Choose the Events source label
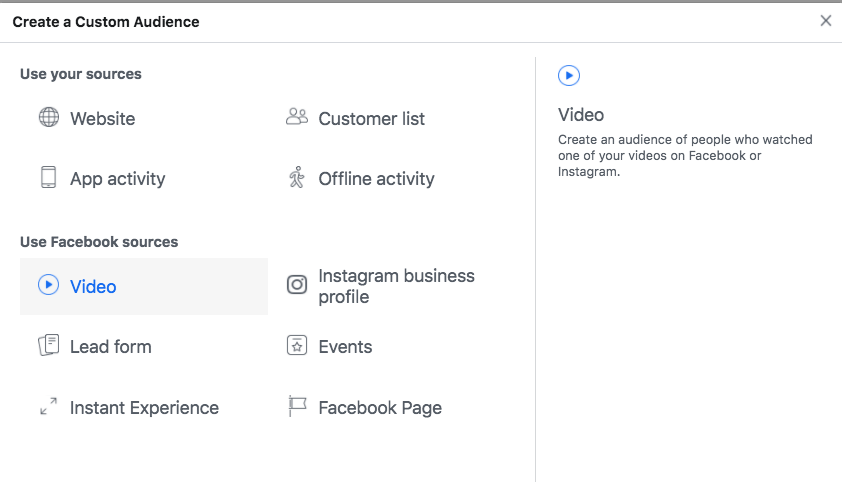Viewport: 842px width, 482px height. 345,347
